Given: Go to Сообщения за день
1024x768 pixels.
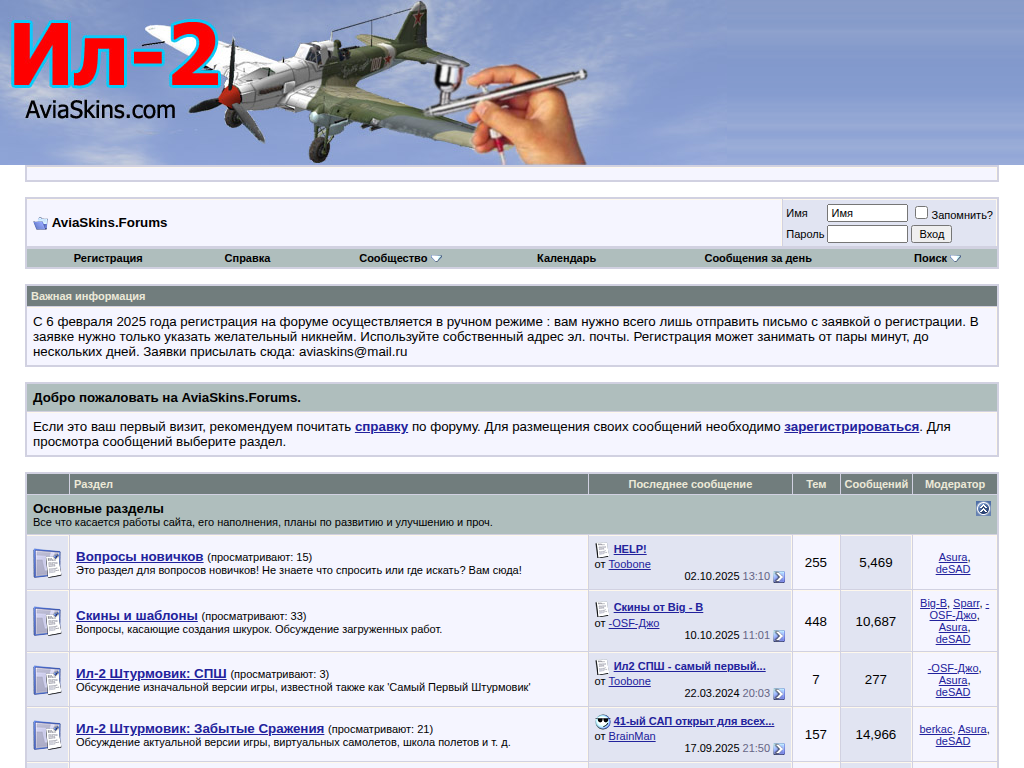Looking at the screenshot, I should (757, 258).
